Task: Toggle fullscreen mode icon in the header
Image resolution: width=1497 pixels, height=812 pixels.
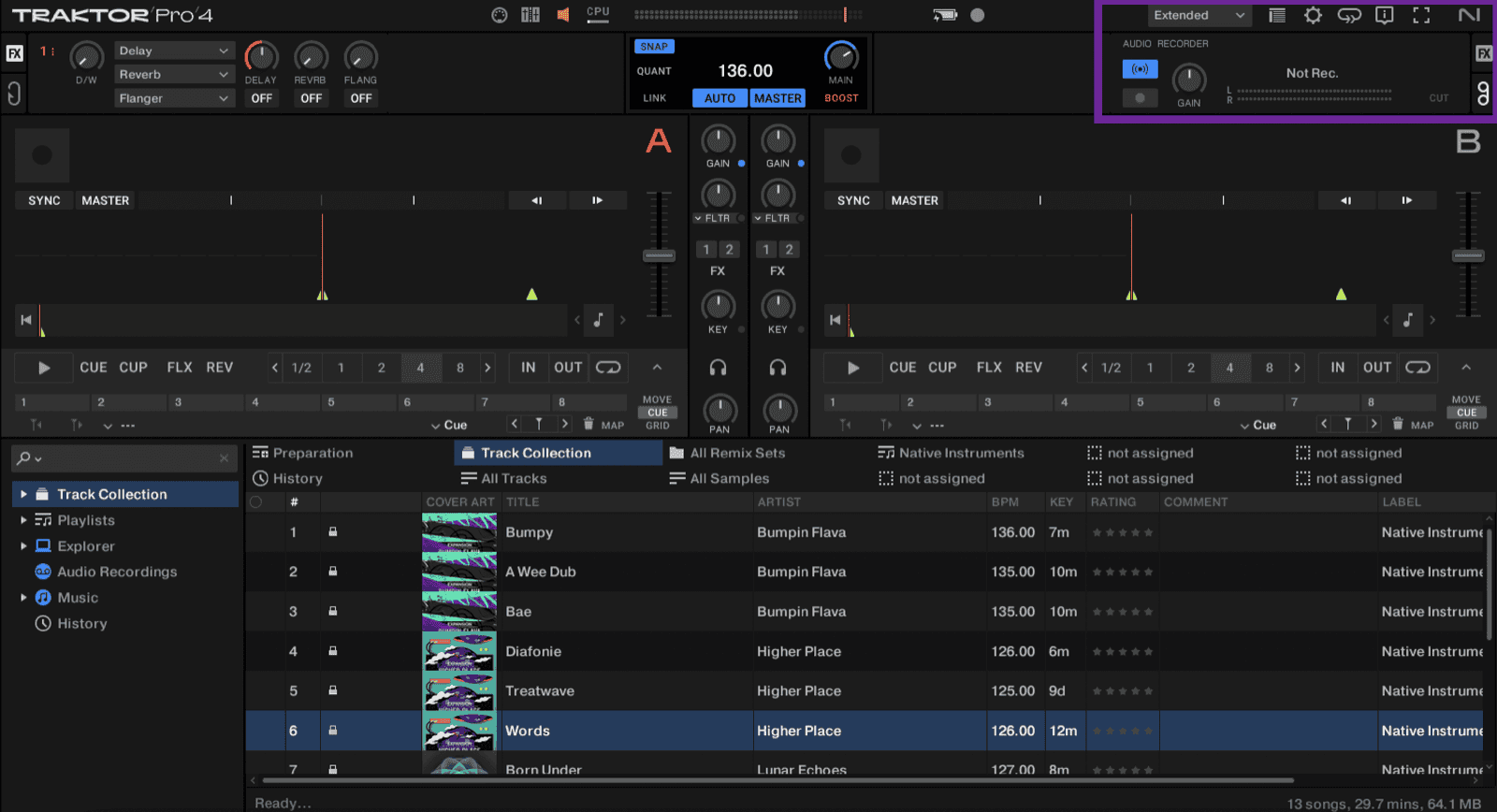Action: point(1421,15)
